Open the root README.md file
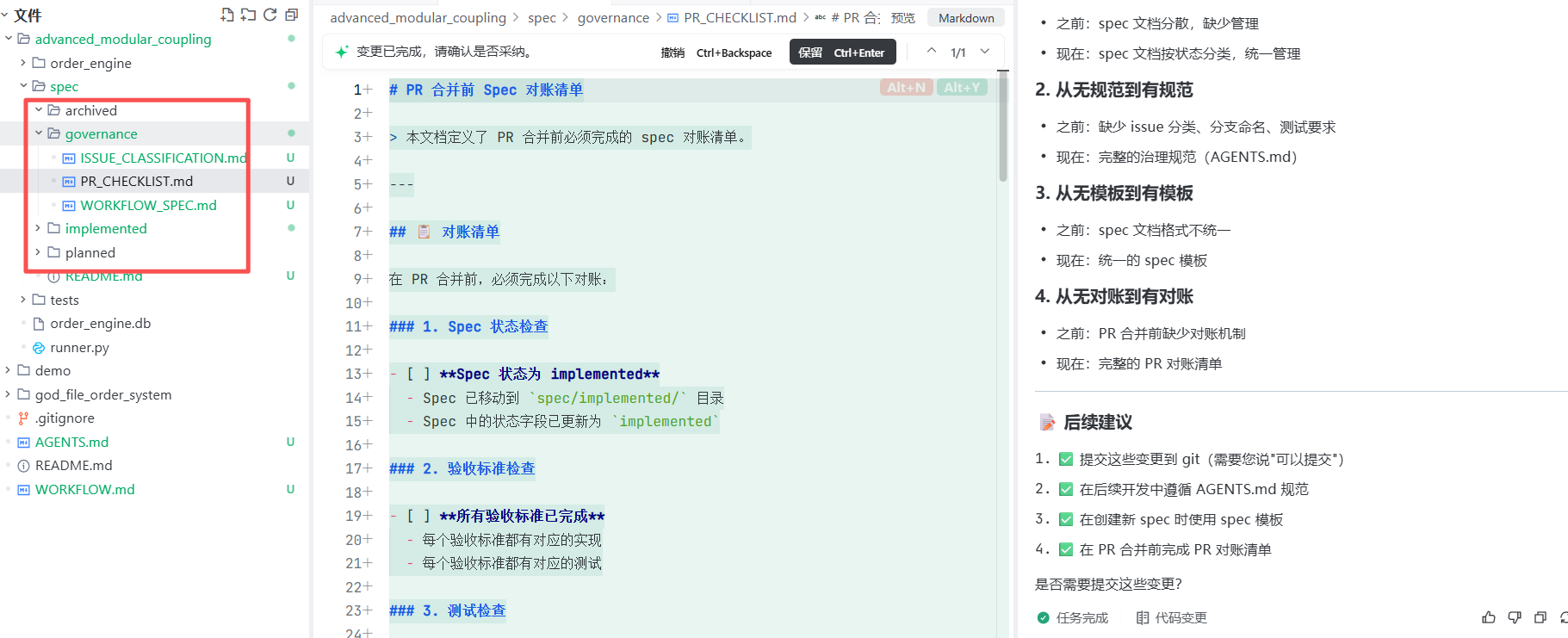The image size is (1568, 638). tap(73, 465)
